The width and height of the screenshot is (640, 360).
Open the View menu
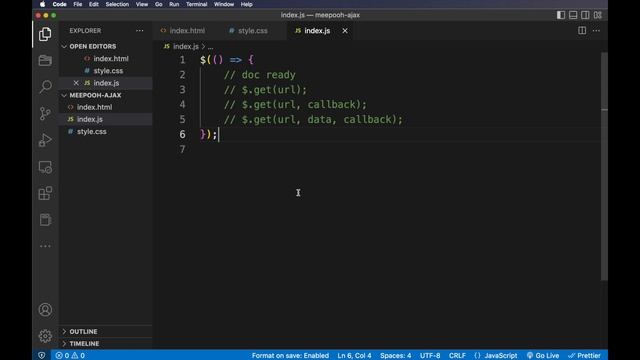coord(142,4)
